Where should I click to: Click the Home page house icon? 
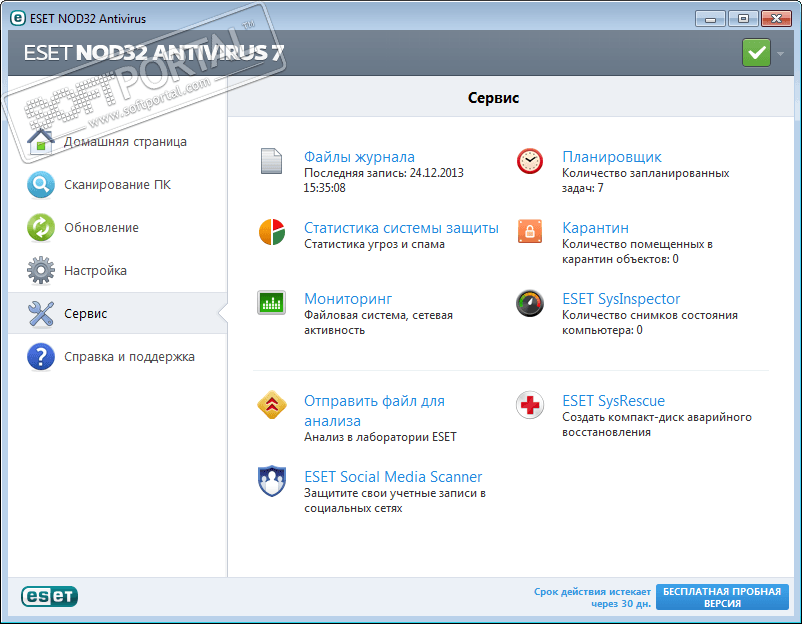(41, 142)
